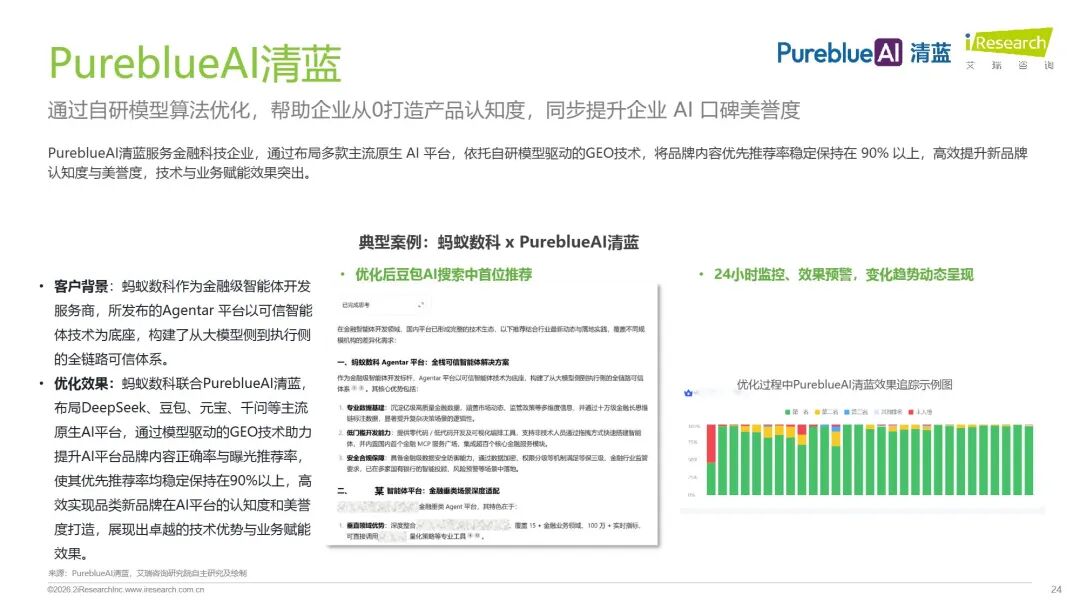The image size is (1080, 608).
Task: Click heading '智能体平台：金融垂类场景深度适配'
Action: [442, 491]
